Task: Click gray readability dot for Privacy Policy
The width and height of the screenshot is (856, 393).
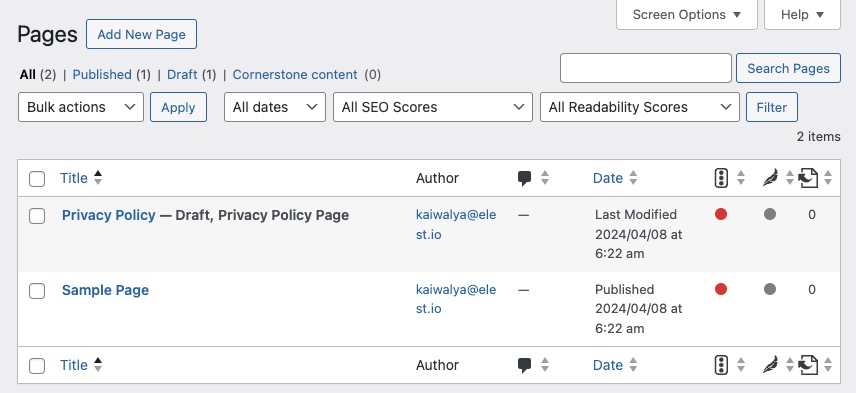Action: coord(770,215)
